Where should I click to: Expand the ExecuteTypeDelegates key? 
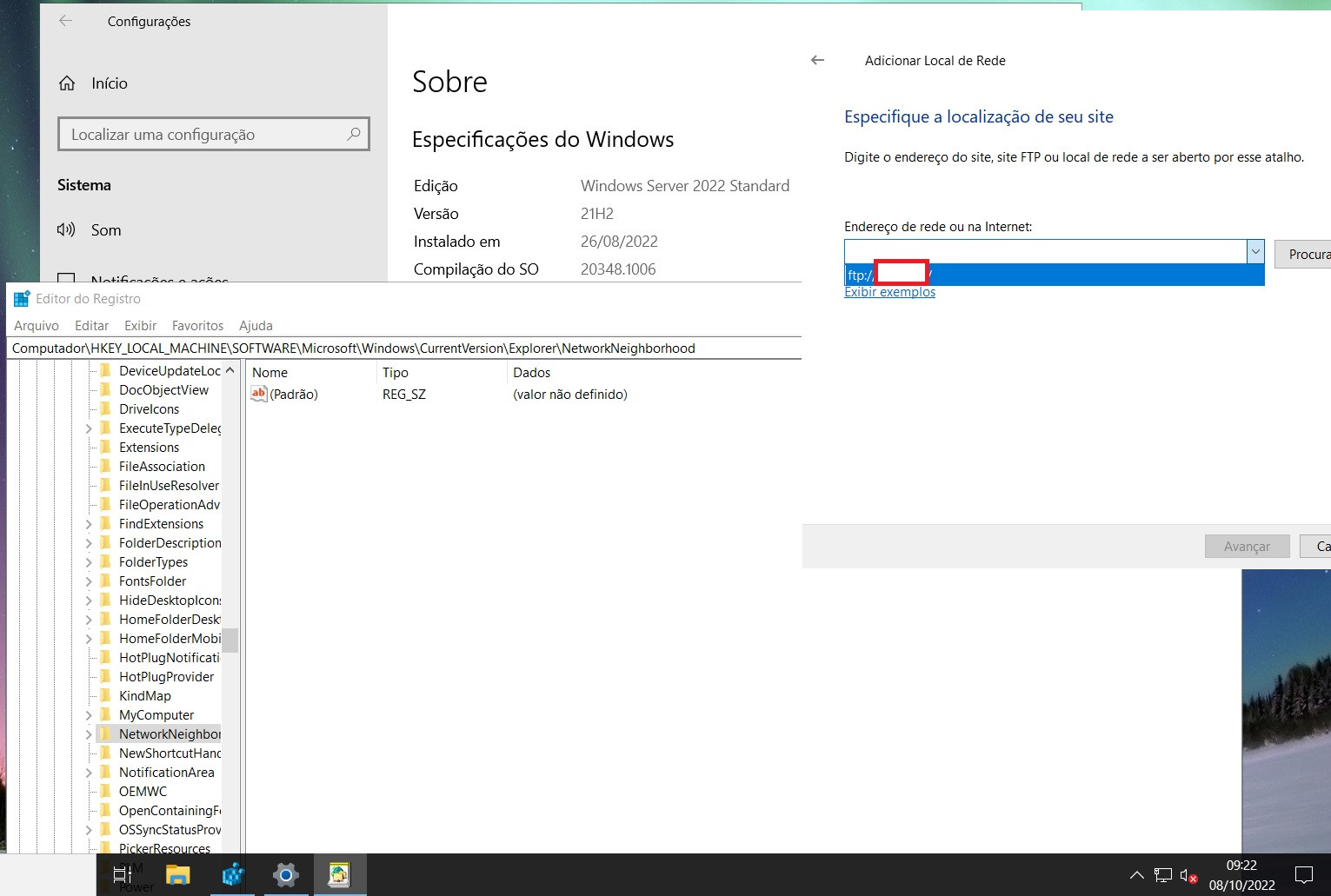(x=89, y=428)
